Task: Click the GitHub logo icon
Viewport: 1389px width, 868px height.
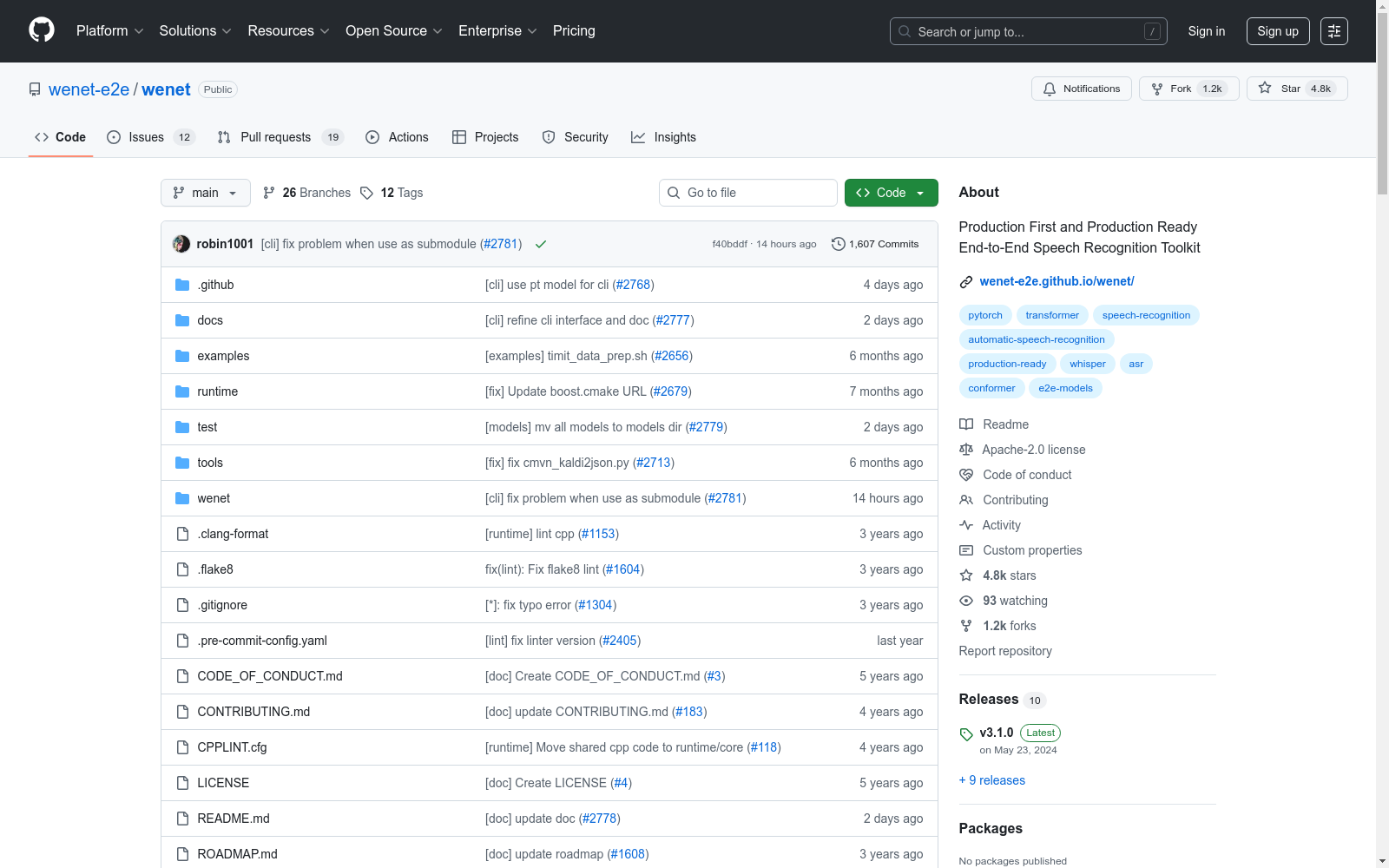Action: point(42,30)
